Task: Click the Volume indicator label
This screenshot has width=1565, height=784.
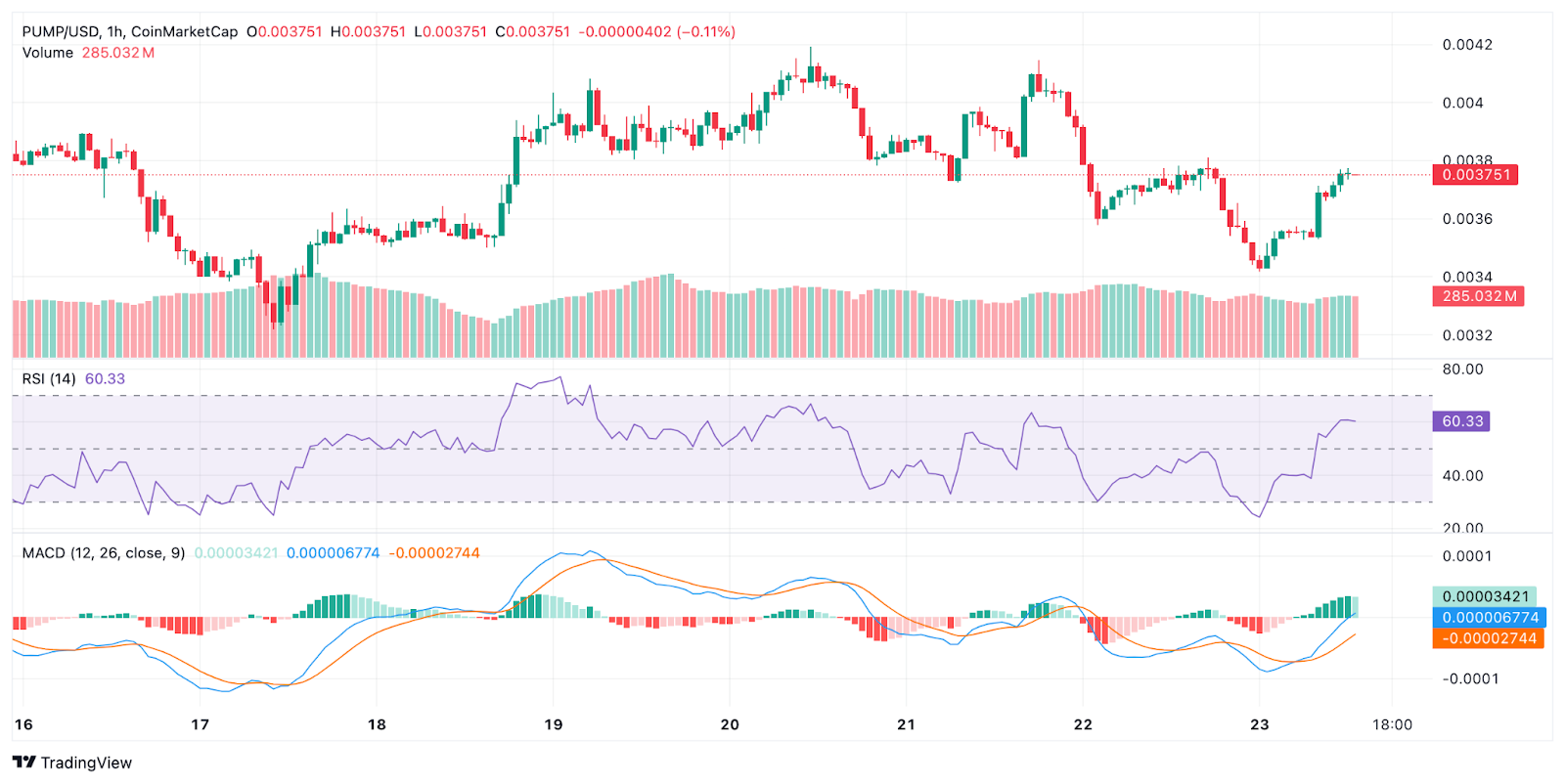Action: point(48,53)
